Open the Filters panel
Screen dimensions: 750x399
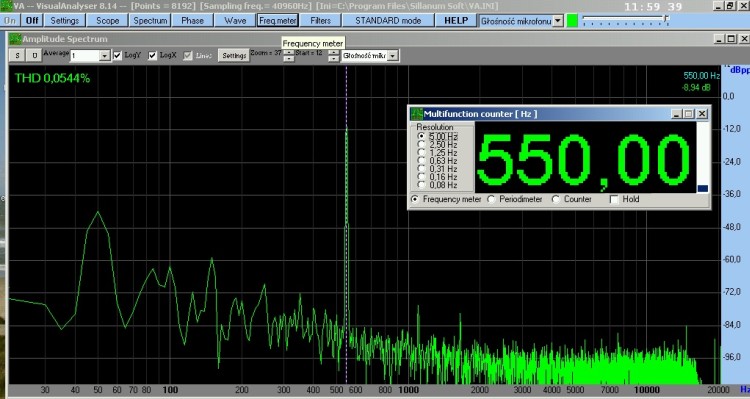[320, 21]
